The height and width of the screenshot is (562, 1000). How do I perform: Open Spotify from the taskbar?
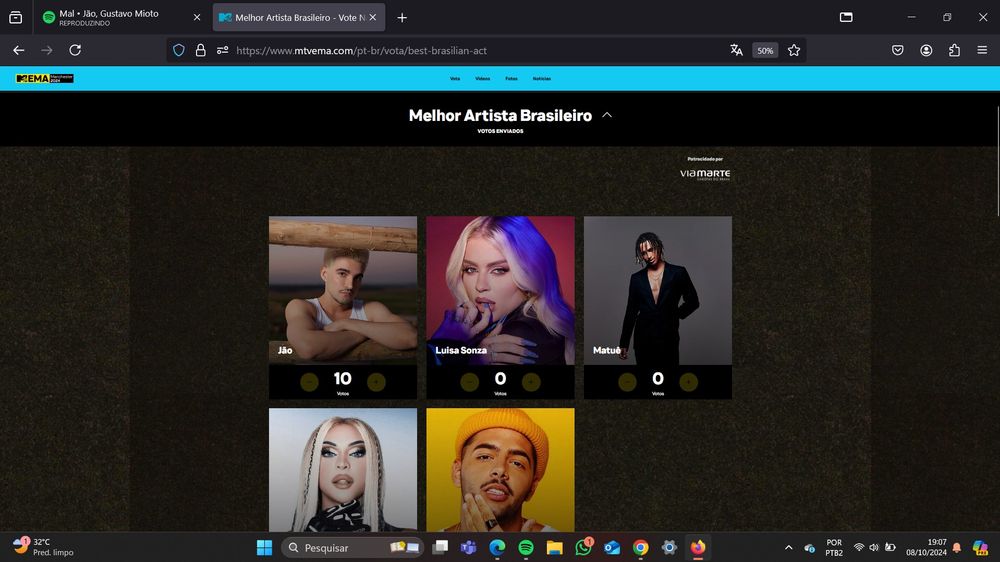coord(526,547)
